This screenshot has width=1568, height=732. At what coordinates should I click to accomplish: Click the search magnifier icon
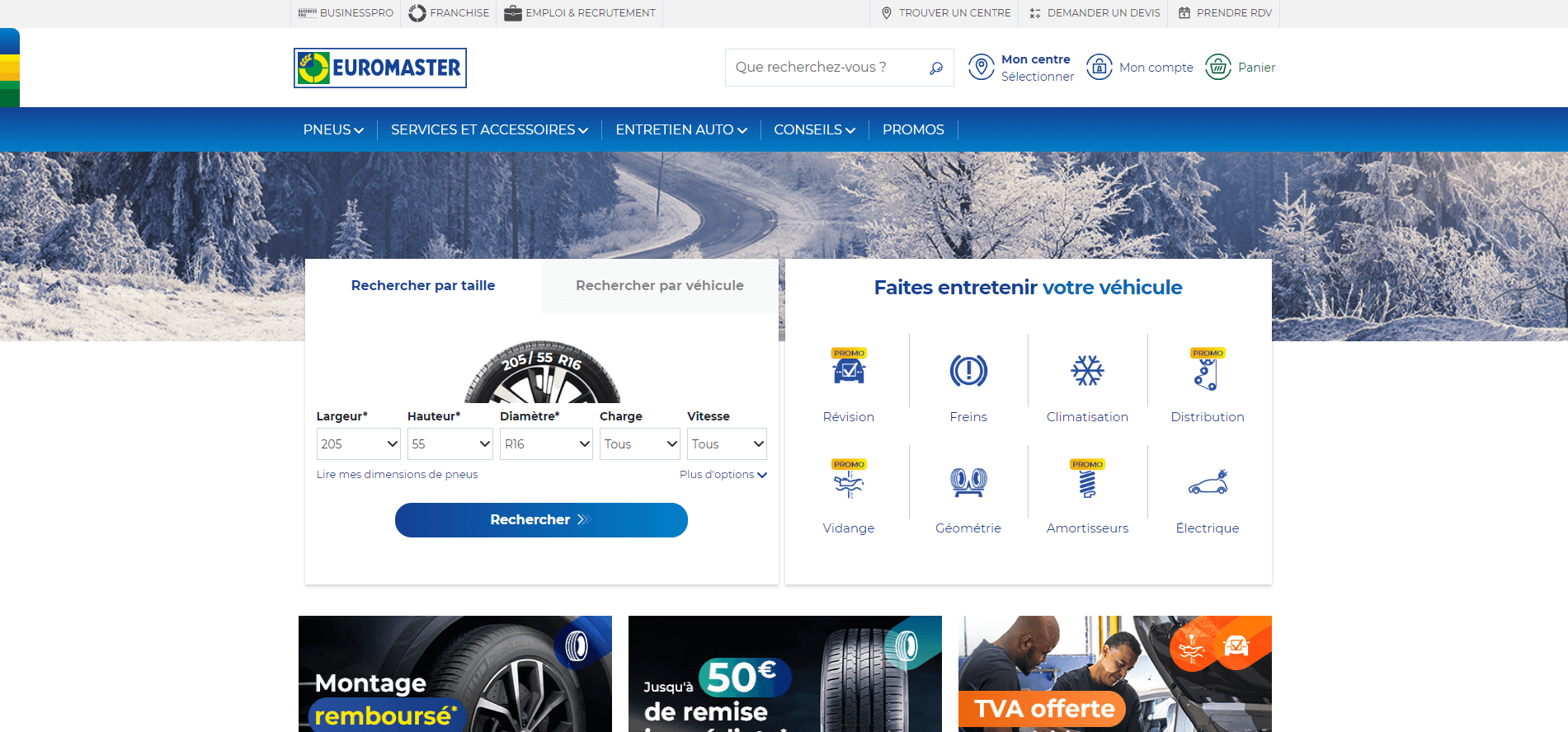(x=936, y=68)
